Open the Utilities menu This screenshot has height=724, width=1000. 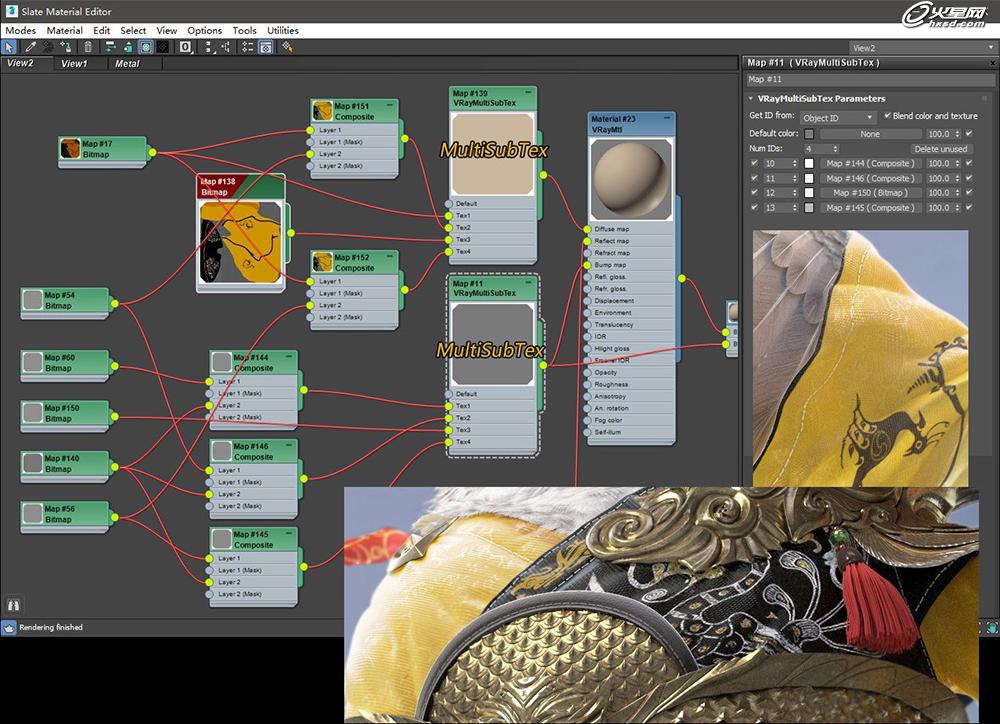click(x=283, y=31)
